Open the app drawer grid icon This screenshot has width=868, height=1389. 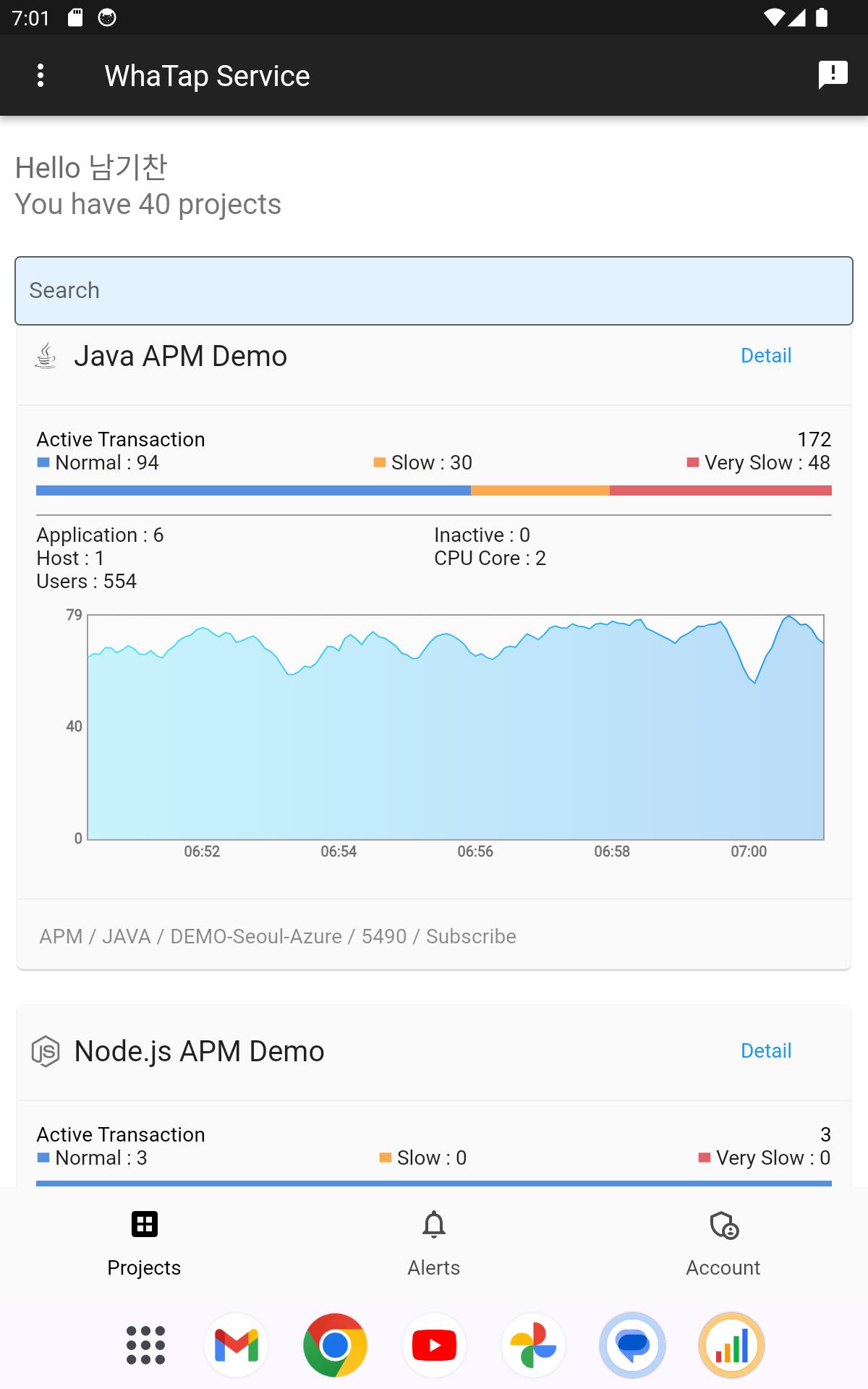coord(145,1346)
